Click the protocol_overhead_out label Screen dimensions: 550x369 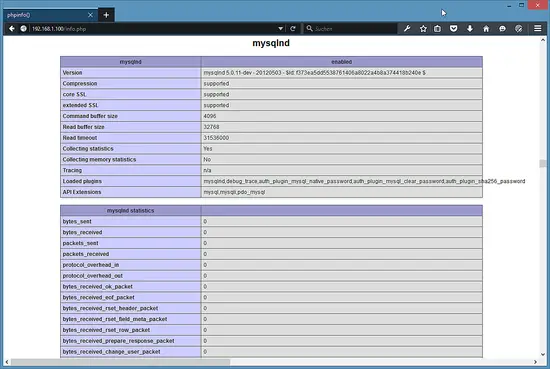point(93,276)
